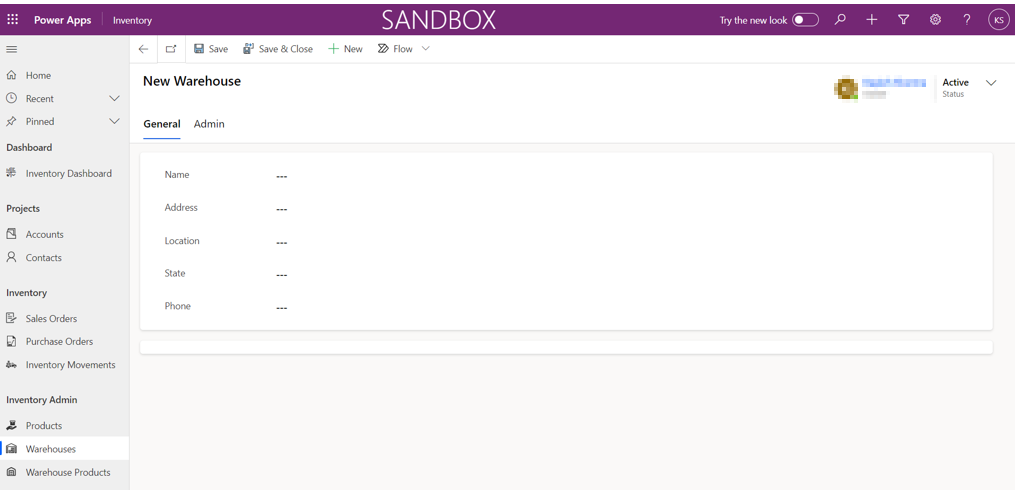
Task: Expand the Recent section chevron
Action: pyautogui.click(x=114, y=98)
